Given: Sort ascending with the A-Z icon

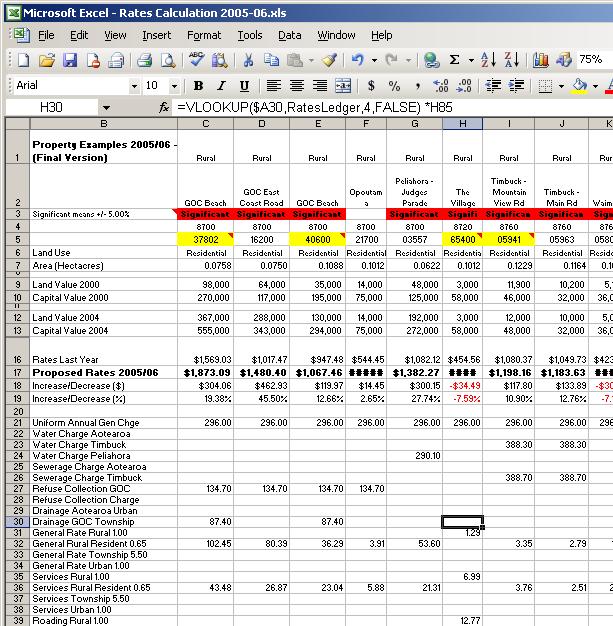Looking at the screenshot, I should (488, 60).
